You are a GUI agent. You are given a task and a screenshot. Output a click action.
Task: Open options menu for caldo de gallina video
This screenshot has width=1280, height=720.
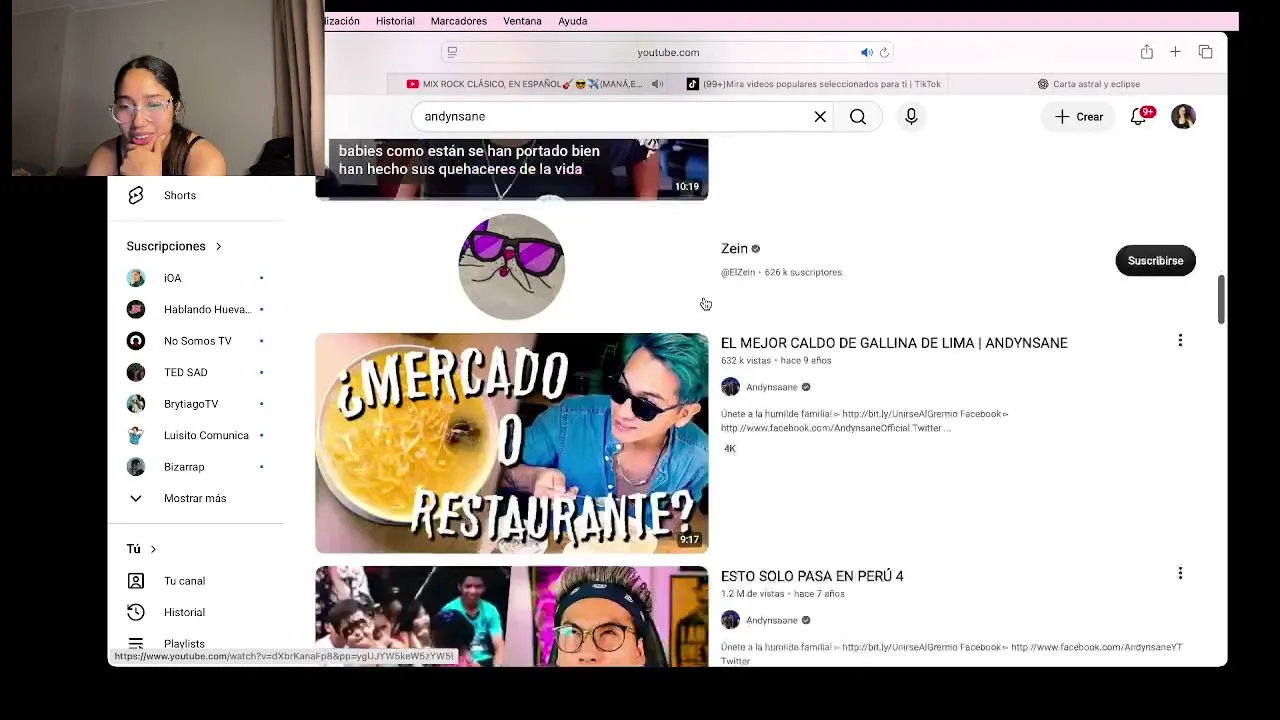[x=1180, y=341]
